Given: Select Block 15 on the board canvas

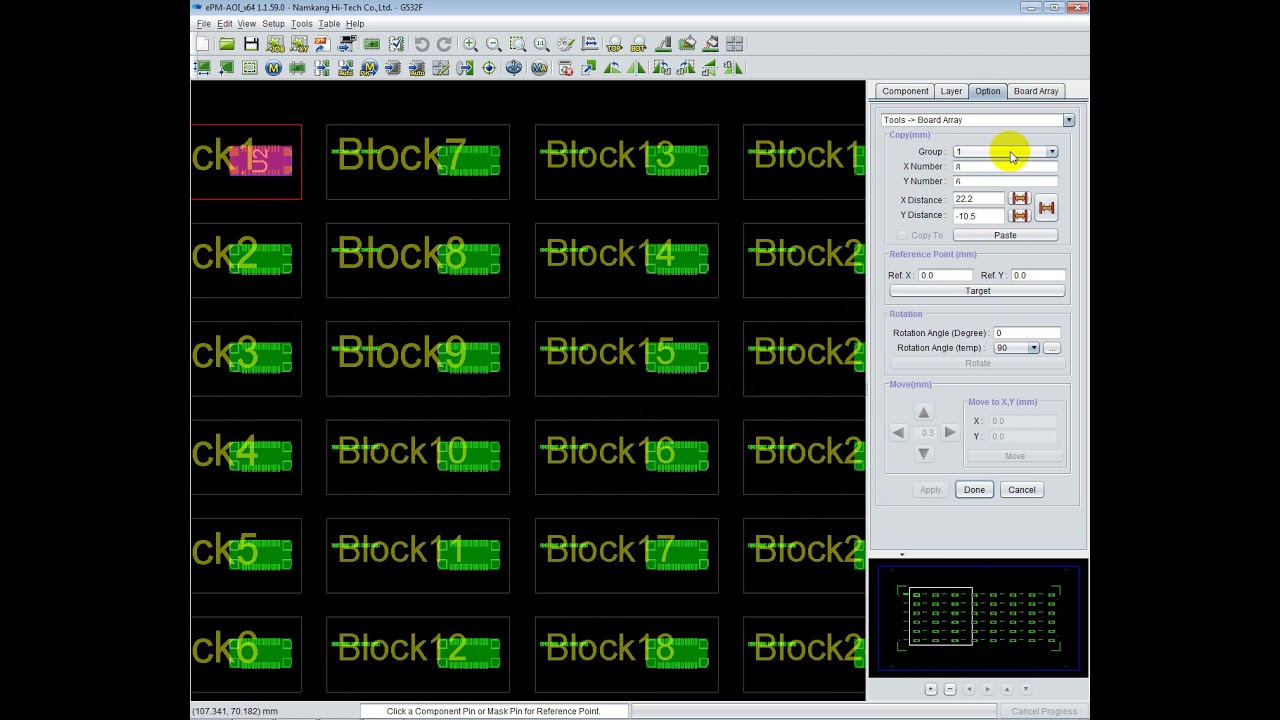Looking at the screenshot, I should pyautogui.click(x=627, y=359).
